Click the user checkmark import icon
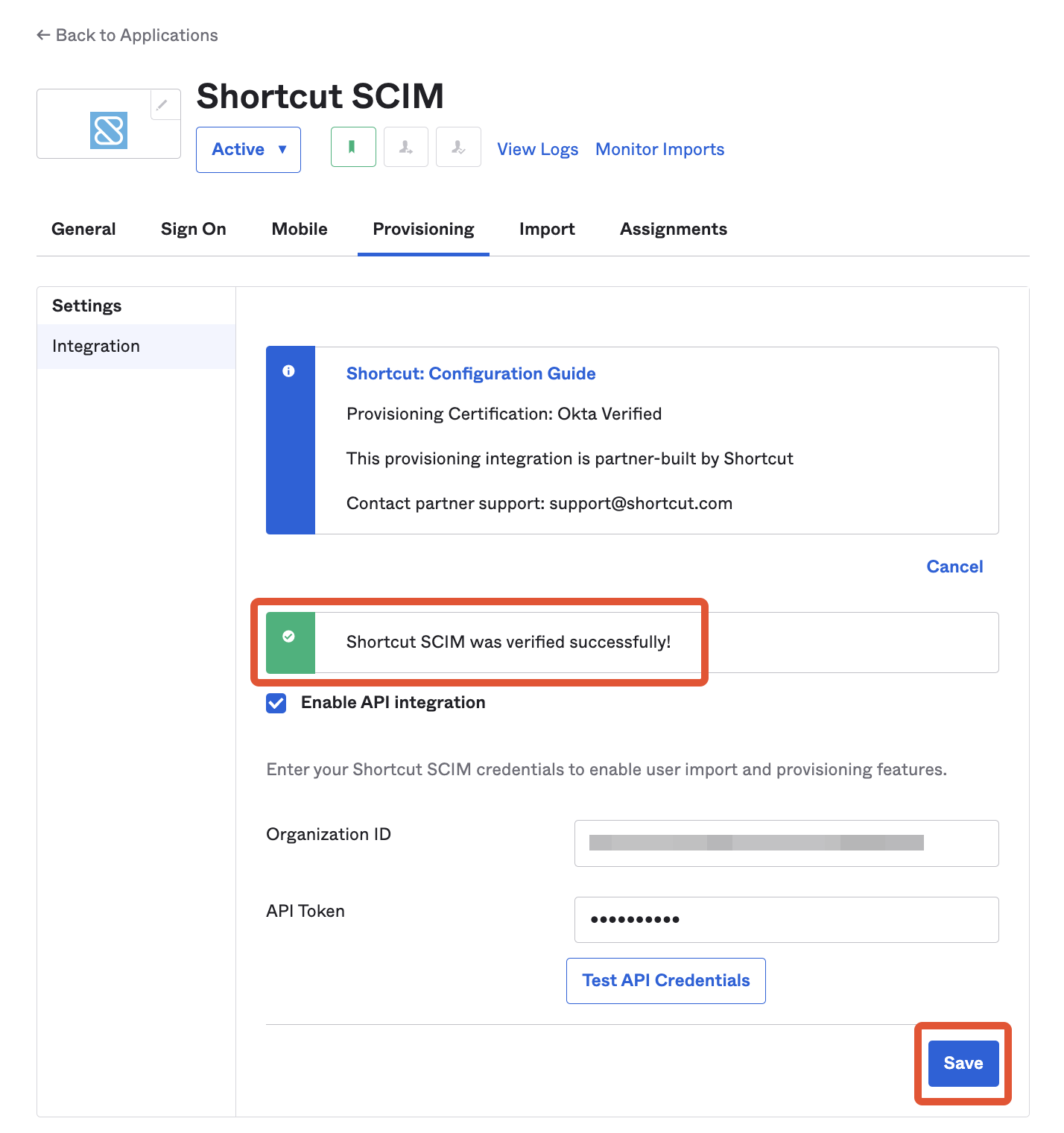The height and width of the screenshot is (1133, 1064). click(x=458, y=147)
